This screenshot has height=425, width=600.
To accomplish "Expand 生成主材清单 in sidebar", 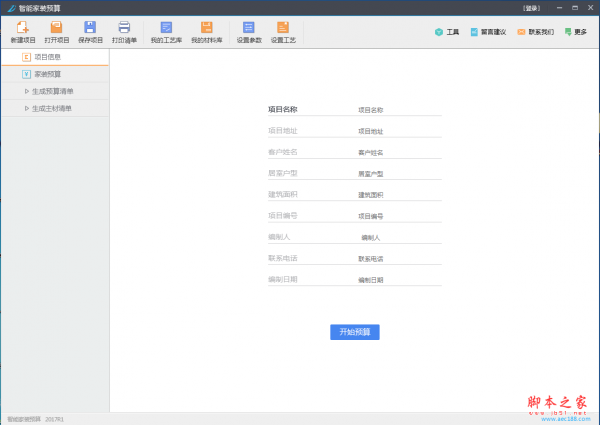I will 52,108.
